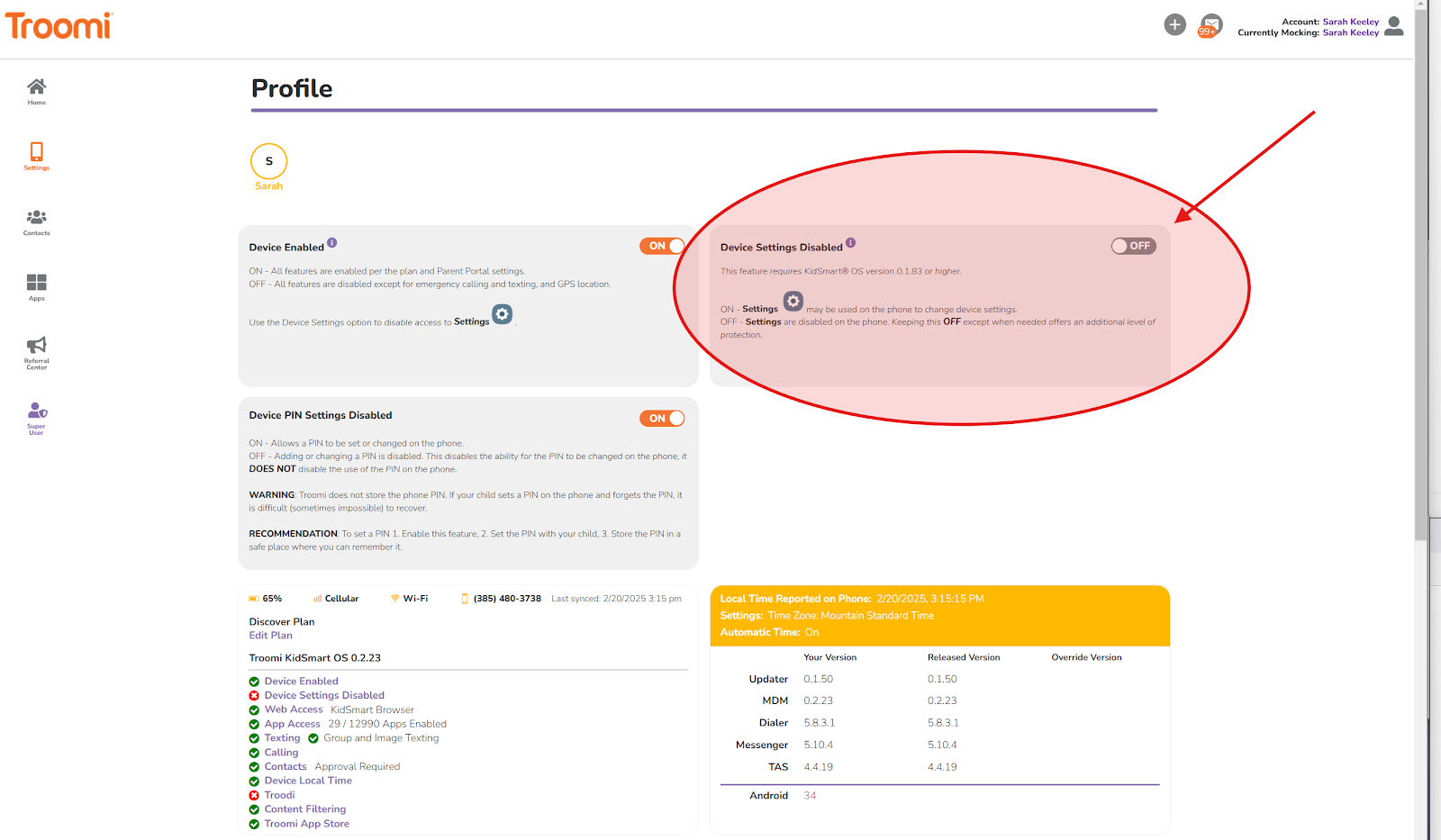Click the phone number device icon
Image resolution: width=1441 pixels, height=840 pixels.
(x=465, y=599)
